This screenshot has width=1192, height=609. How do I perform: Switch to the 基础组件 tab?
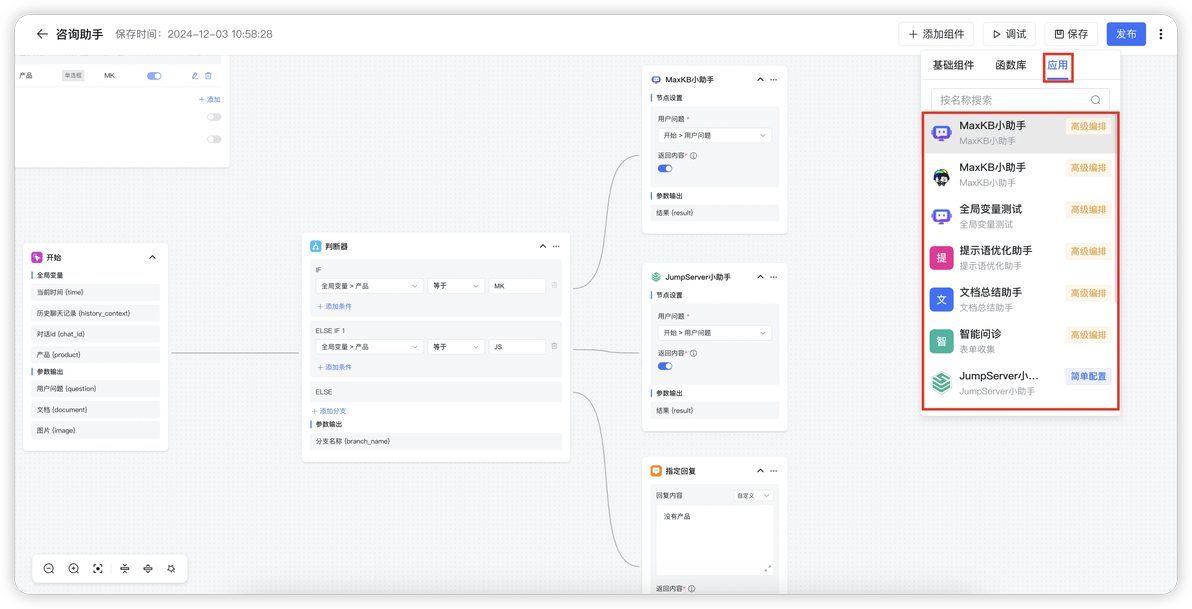point(953,65)
